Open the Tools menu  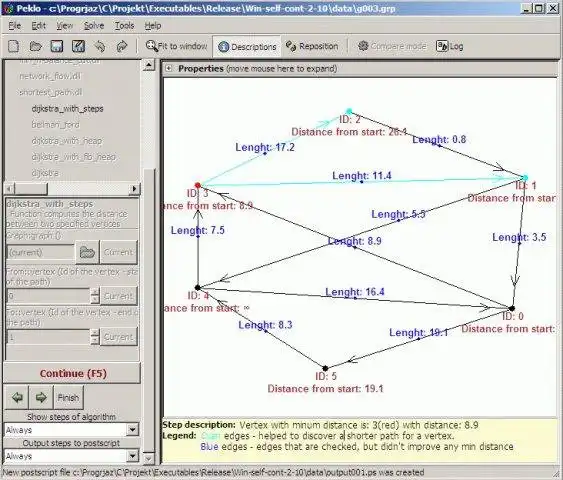[x=124, y=26]
